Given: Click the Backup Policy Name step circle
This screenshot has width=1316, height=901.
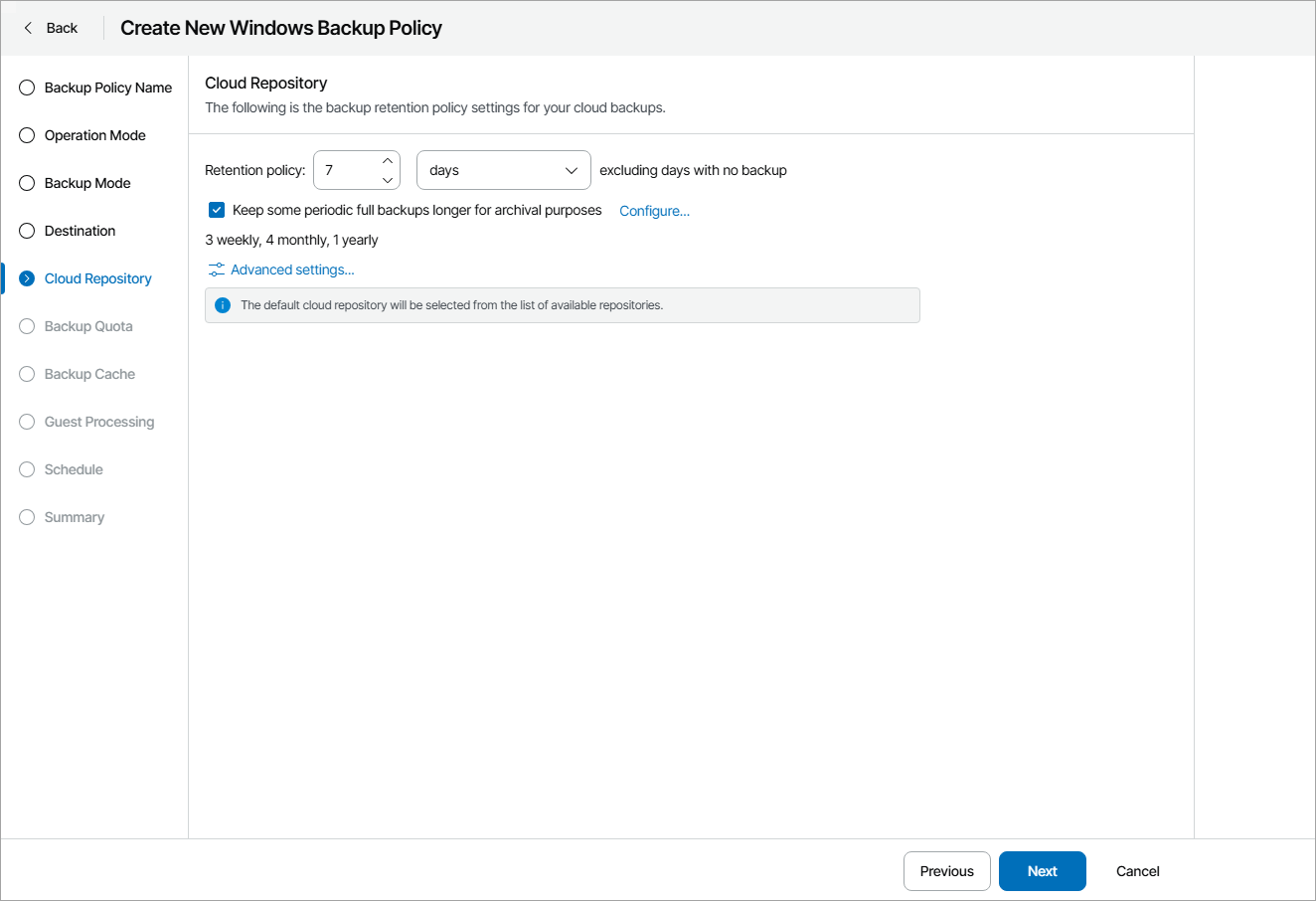Looking at the screenshot, I should click(27, 88).
